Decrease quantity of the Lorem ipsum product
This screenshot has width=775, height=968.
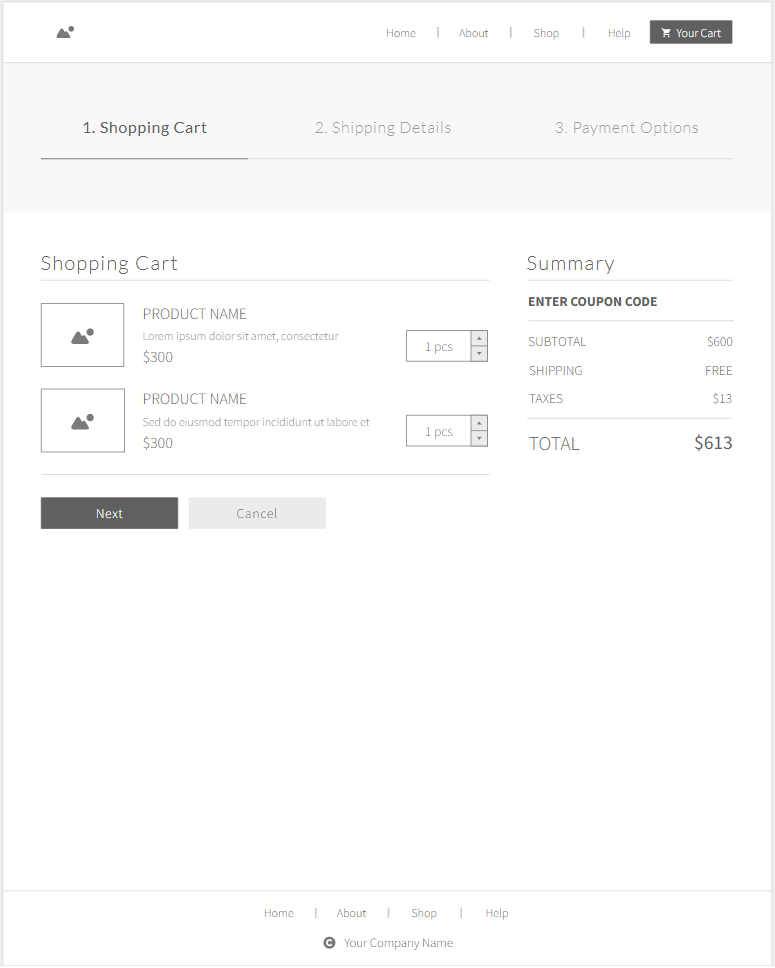click(479, 354)
